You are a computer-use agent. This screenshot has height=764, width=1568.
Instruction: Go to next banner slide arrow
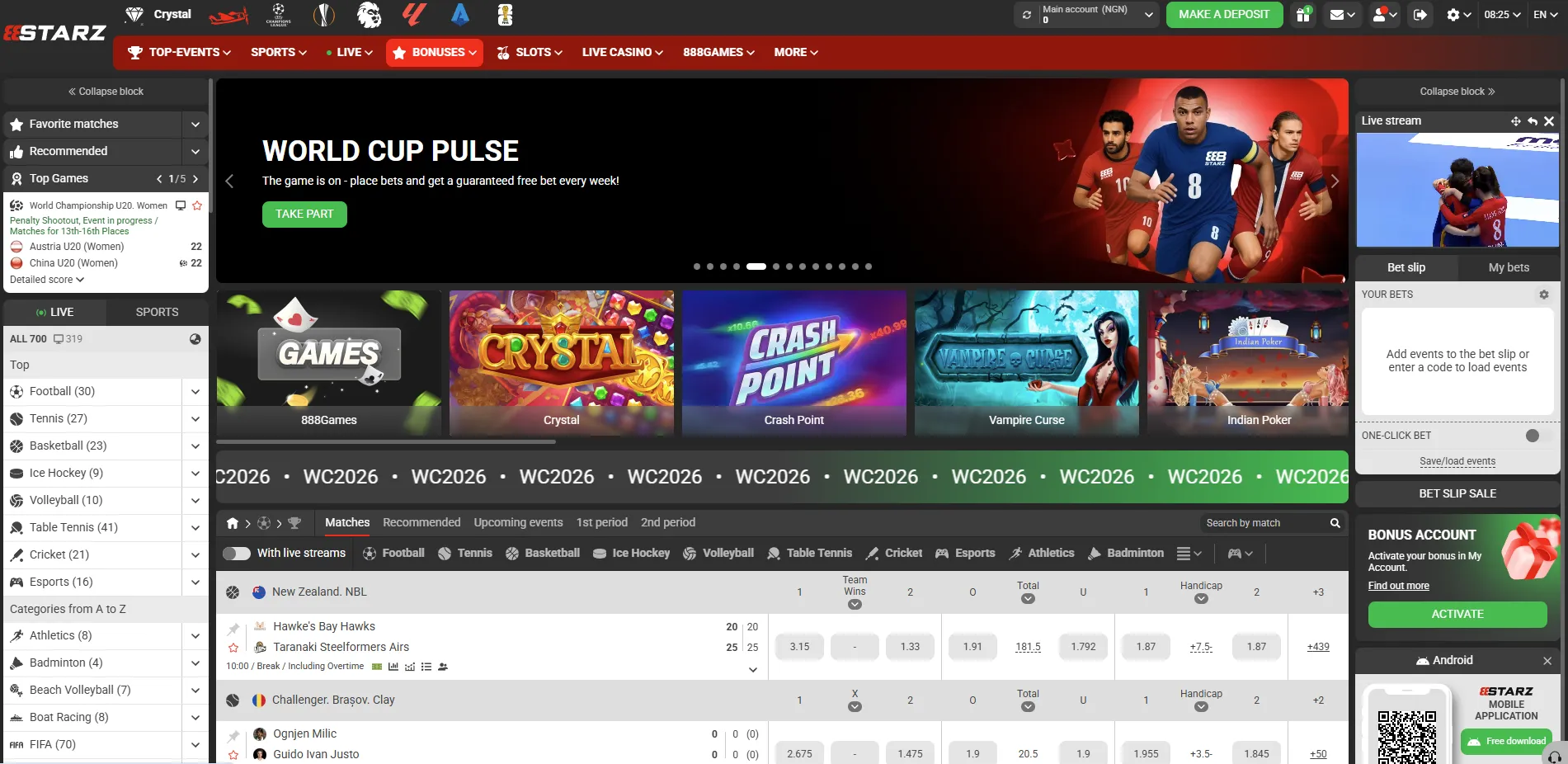(1335, 182)
